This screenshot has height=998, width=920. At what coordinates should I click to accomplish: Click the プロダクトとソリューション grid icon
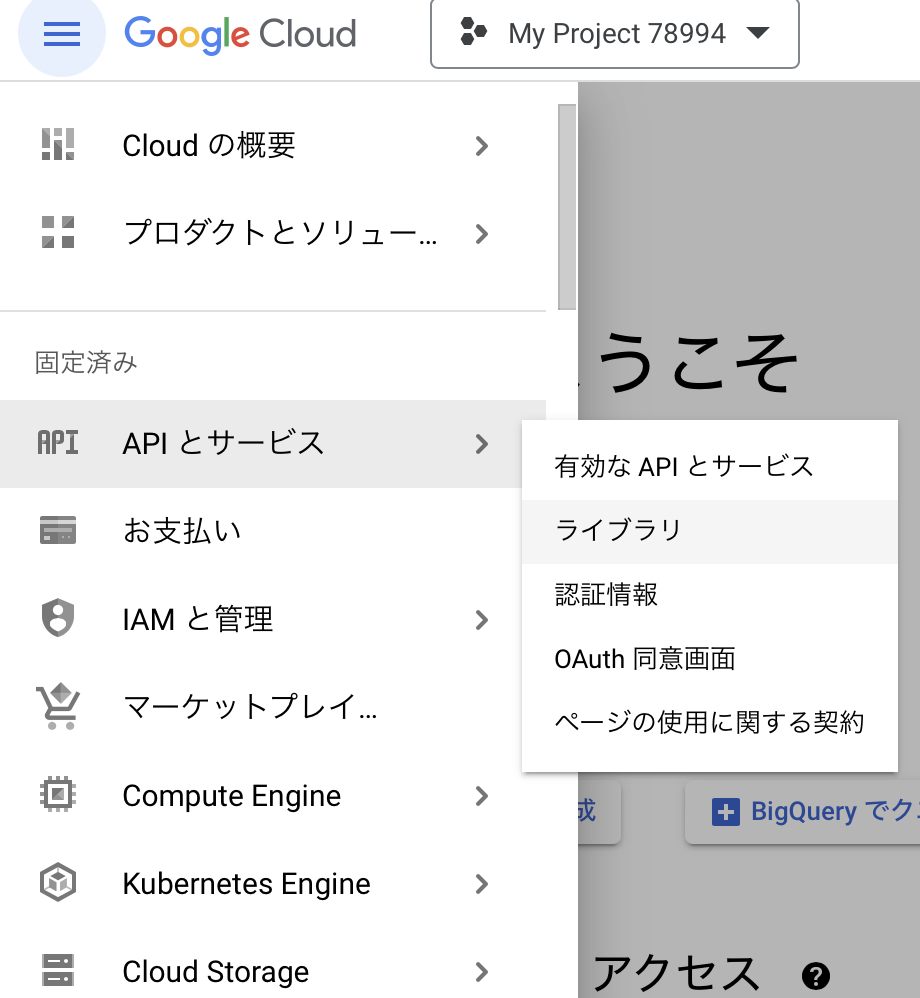point(58,232)
